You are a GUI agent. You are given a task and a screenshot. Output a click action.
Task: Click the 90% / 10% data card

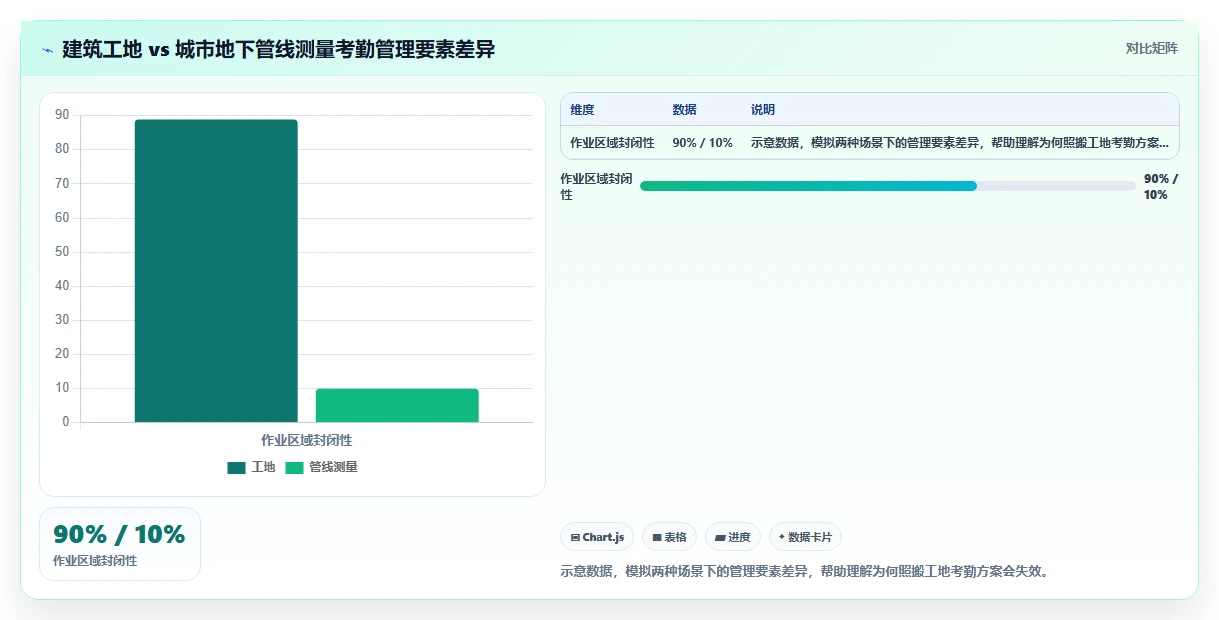pos(120,544)
